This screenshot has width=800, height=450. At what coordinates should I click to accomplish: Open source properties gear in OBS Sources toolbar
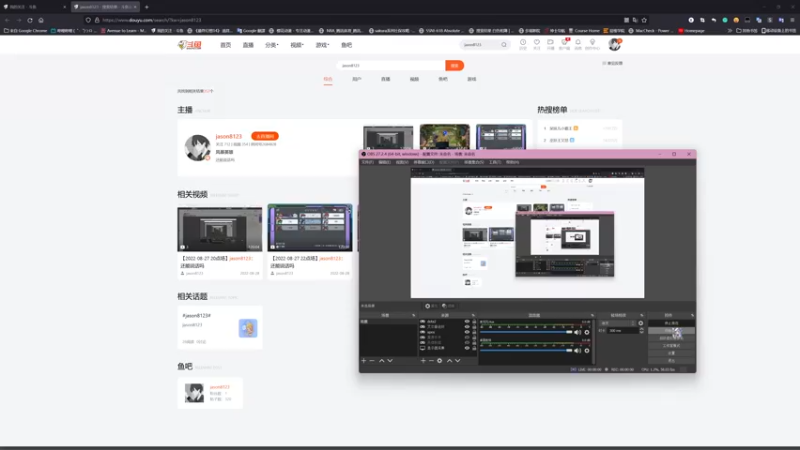[439, 361]
